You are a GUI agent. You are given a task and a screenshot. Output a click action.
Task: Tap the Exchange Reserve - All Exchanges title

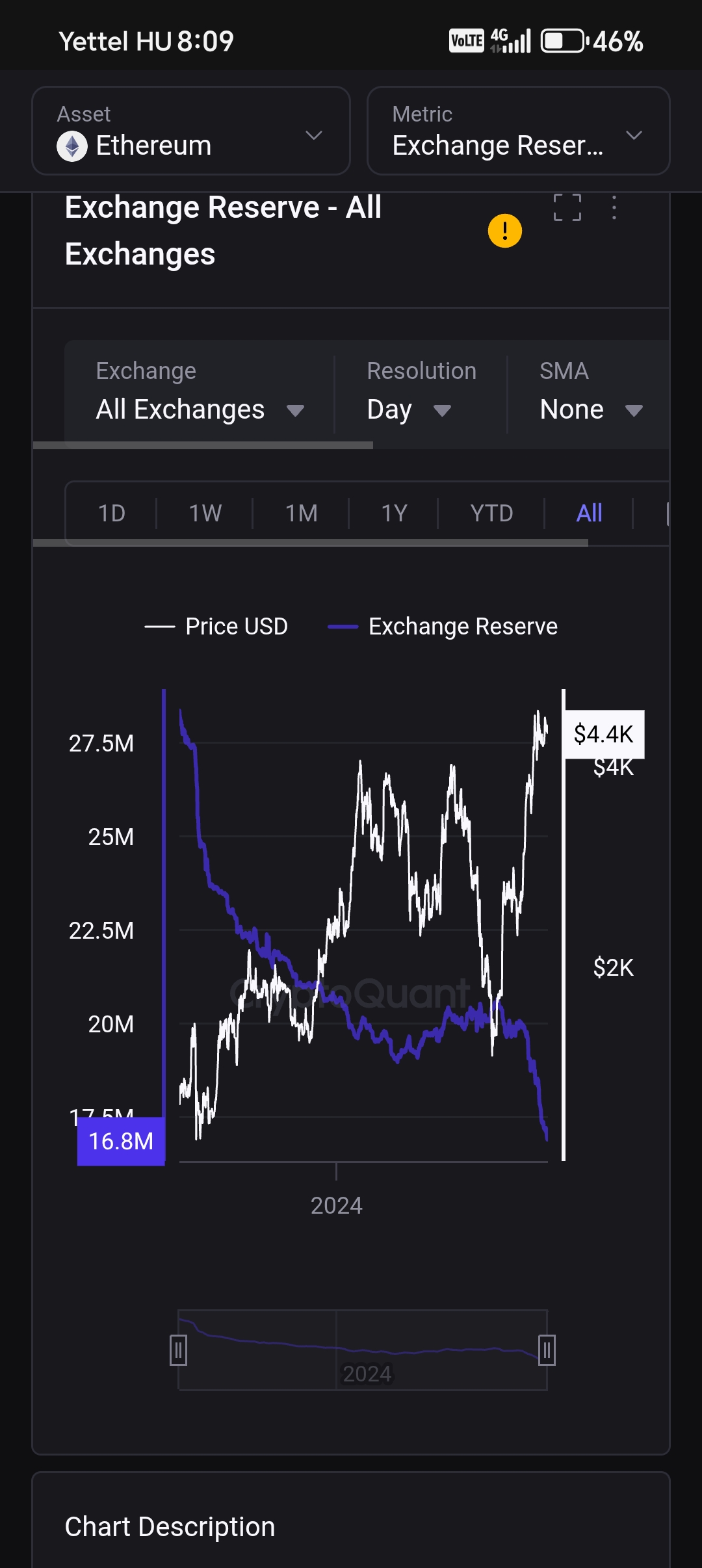click(223, 231)
